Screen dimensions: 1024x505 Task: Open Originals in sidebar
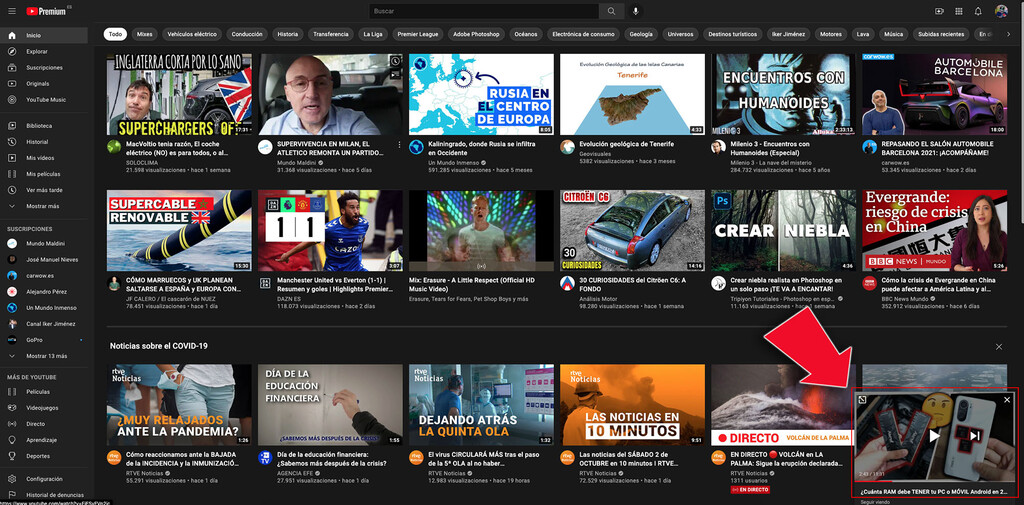pos(44,84)
